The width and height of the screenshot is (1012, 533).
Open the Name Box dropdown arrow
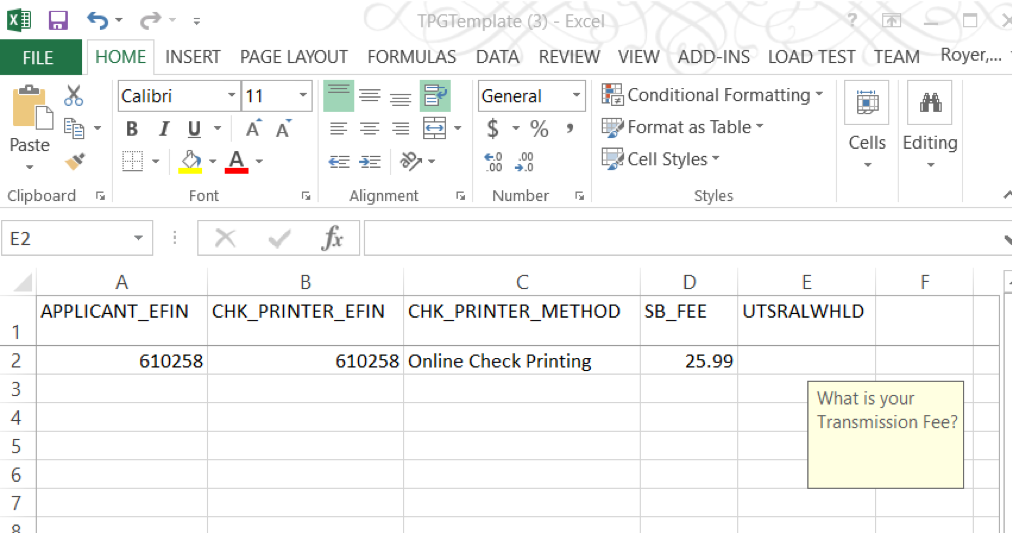click(138, 238)
